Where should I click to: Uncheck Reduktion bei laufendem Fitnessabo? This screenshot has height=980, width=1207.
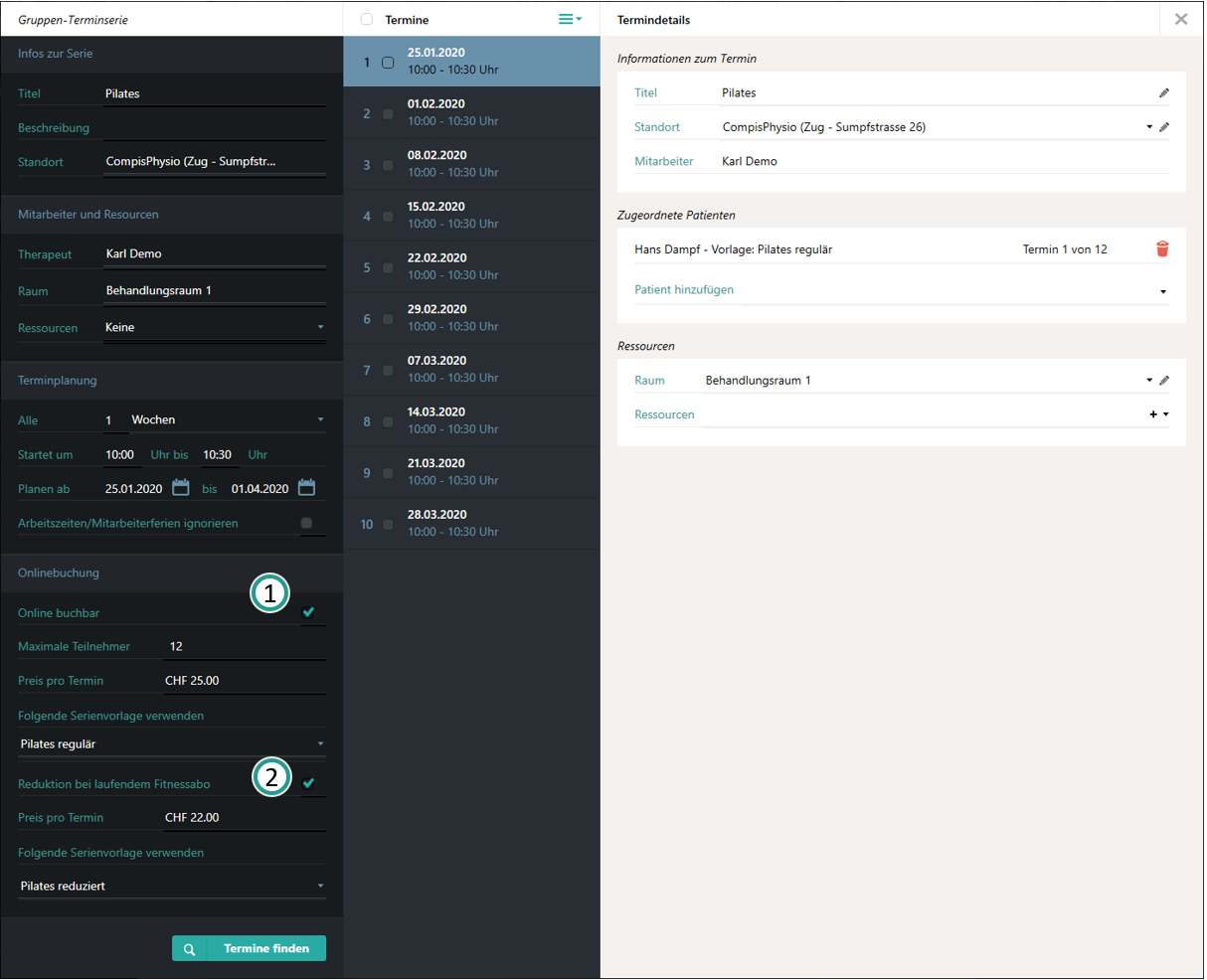[308, 783]
